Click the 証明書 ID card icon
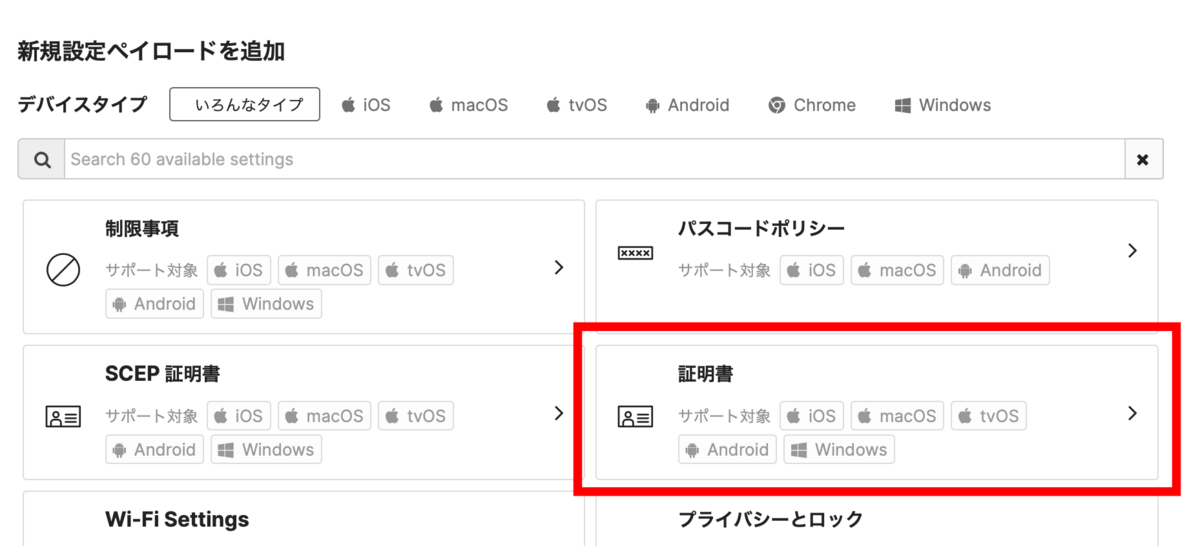Screen dimensions: 1200x546 click(635, 416)
